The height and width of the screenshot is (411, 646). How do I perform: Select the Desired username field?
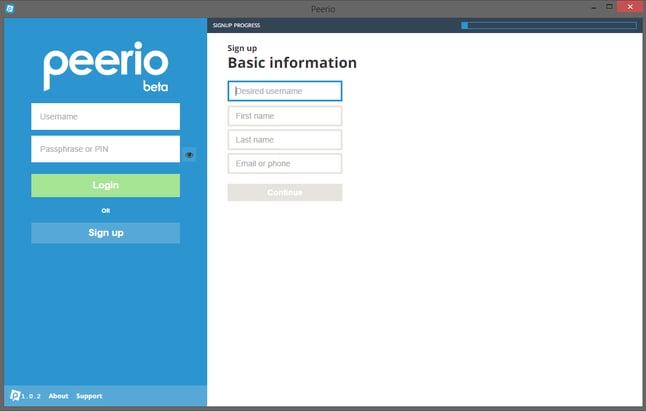click(285, 91)
